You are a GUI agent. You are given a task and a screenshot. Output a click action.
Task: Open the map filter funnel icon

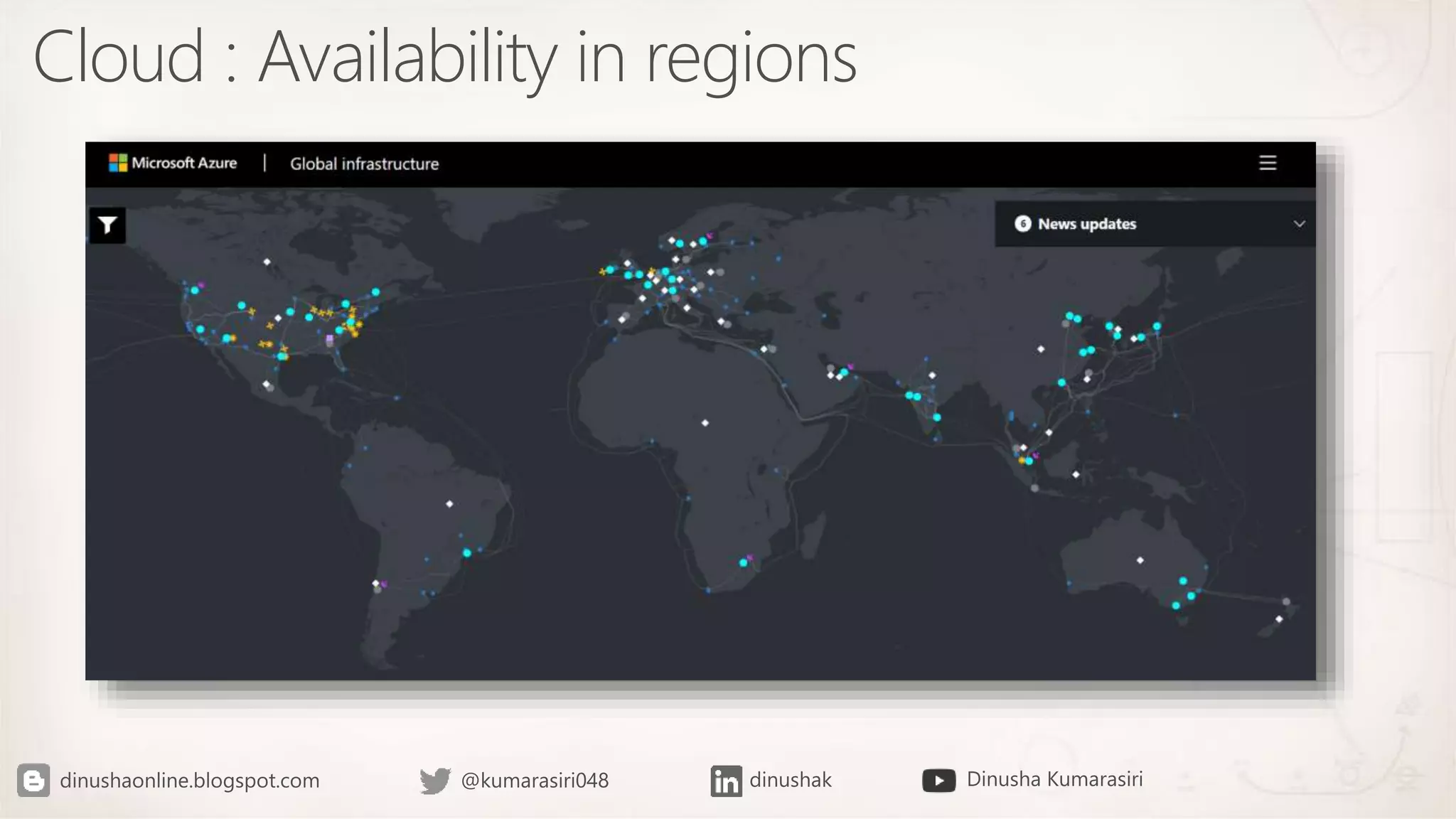(107, 225)
